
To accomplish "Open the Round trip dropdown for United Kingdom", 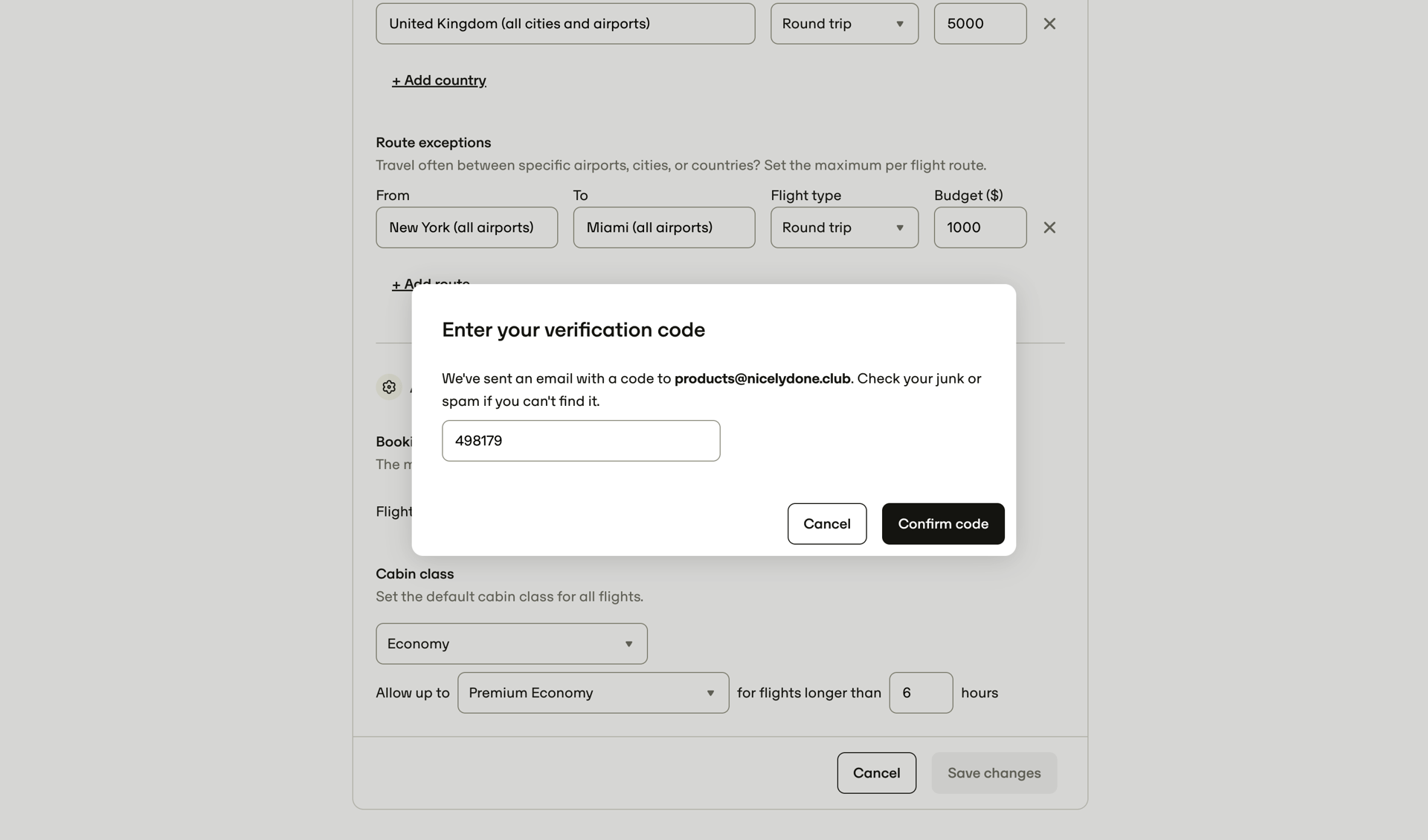I will [x=843, y=23].
